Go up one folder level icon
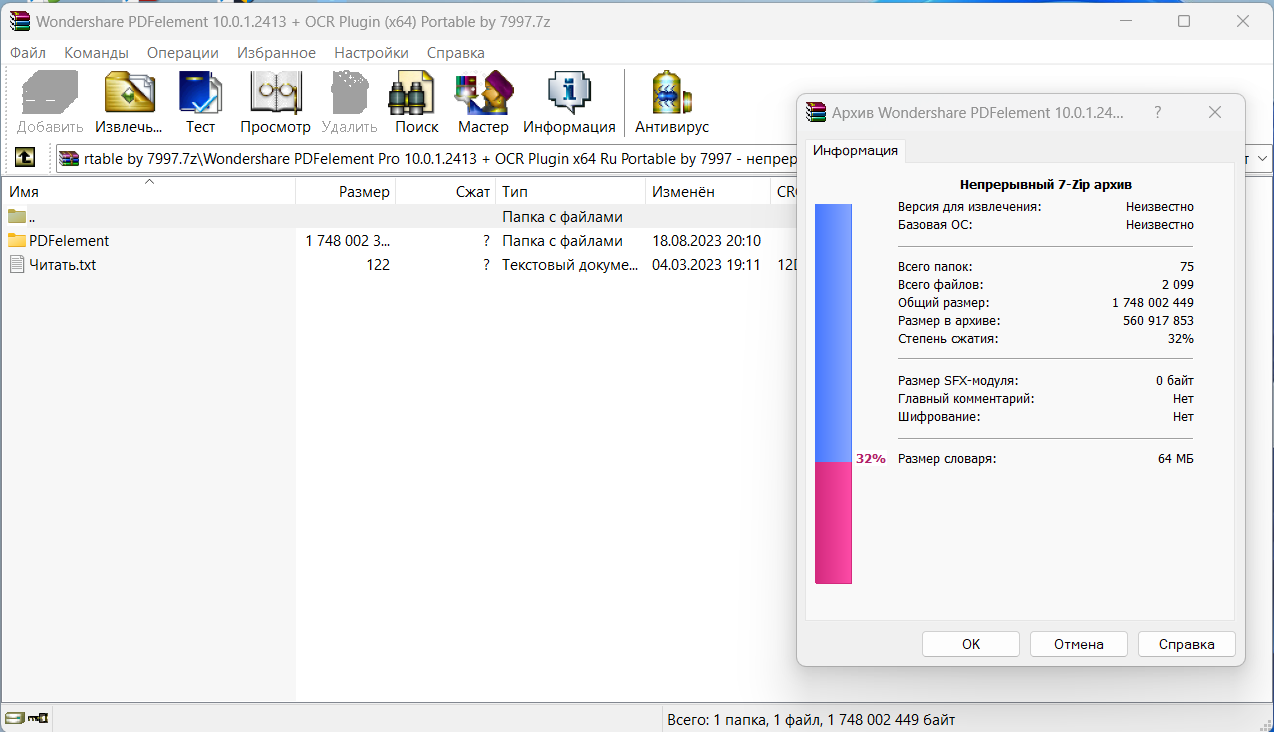 tap(25, 156)
